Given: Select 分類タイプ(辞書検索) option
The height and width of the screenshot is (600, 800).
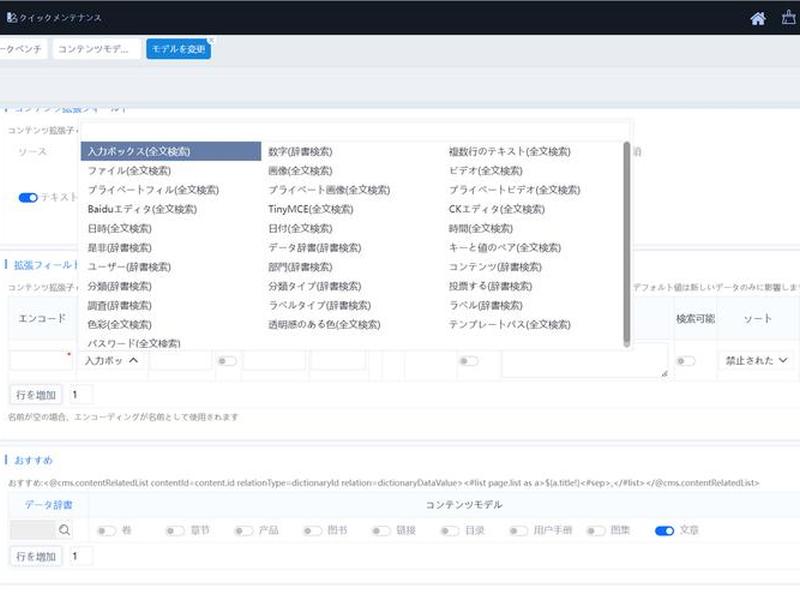Looking at the screenshot, I should (x=314, y=286).
